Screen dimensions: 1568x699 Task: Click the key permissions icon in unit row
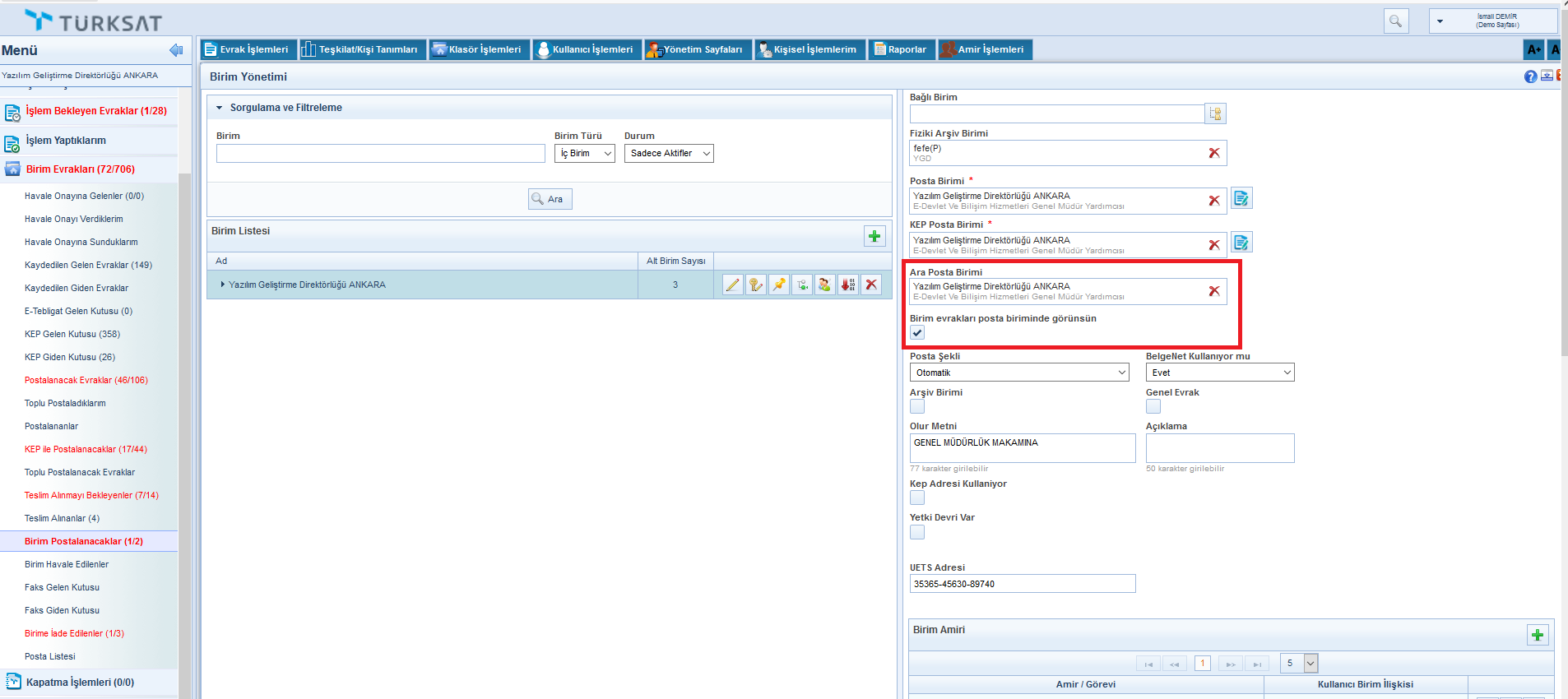755,285
